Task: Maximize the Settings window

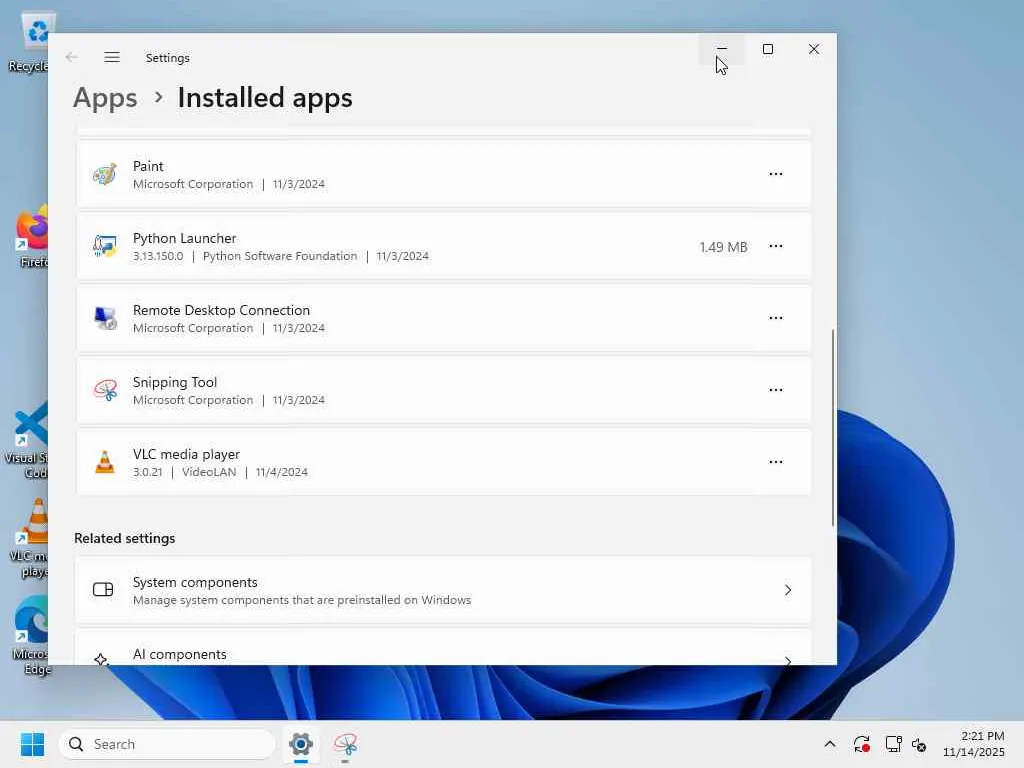Action: pyautogui.click(x=768, y=49)
